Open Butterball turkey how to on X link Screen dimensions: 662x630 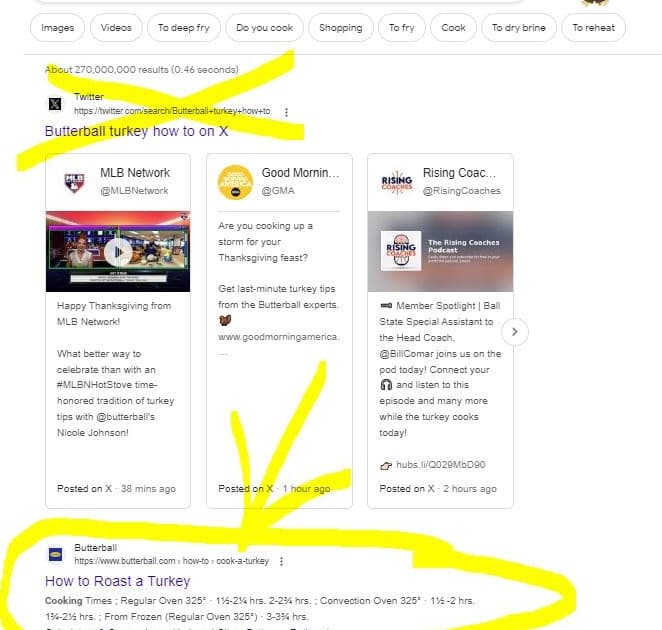(x=136, y=131)
